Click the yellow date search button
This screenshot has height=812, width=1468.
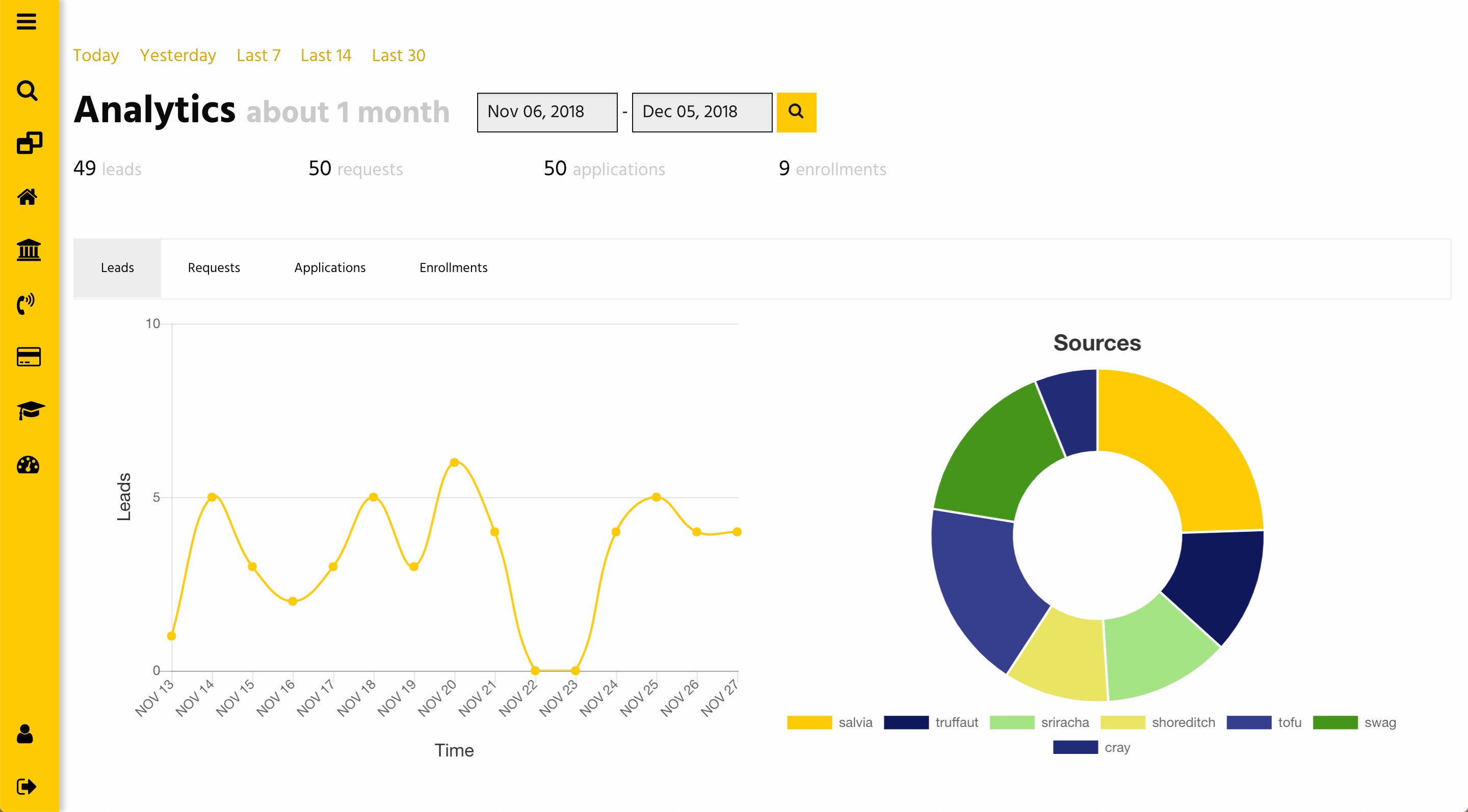796,112
